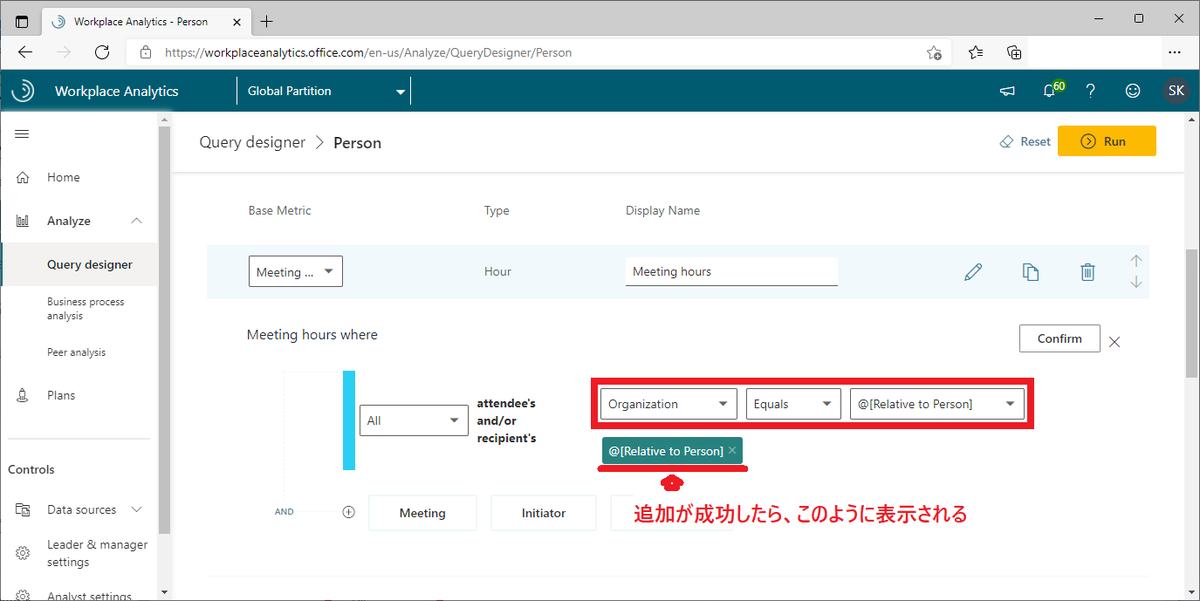This screenshot has height=601, width=1200.
Task: Click the browser address bar
Action: click(540, 53)
